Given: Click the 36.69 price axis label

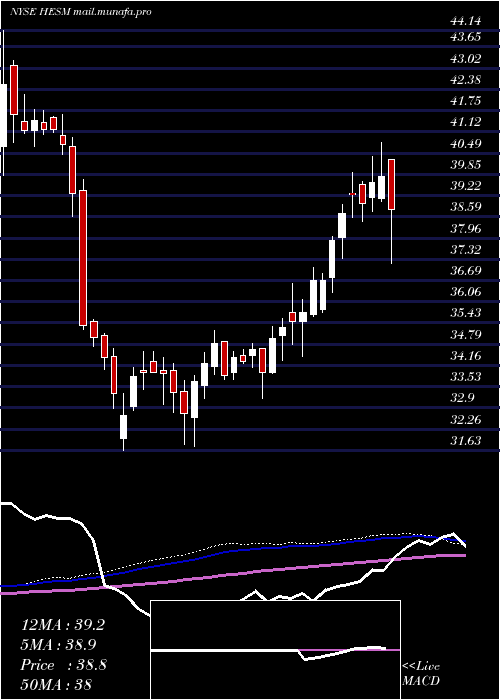Looking at the screenshot, I should coord(466,271).
